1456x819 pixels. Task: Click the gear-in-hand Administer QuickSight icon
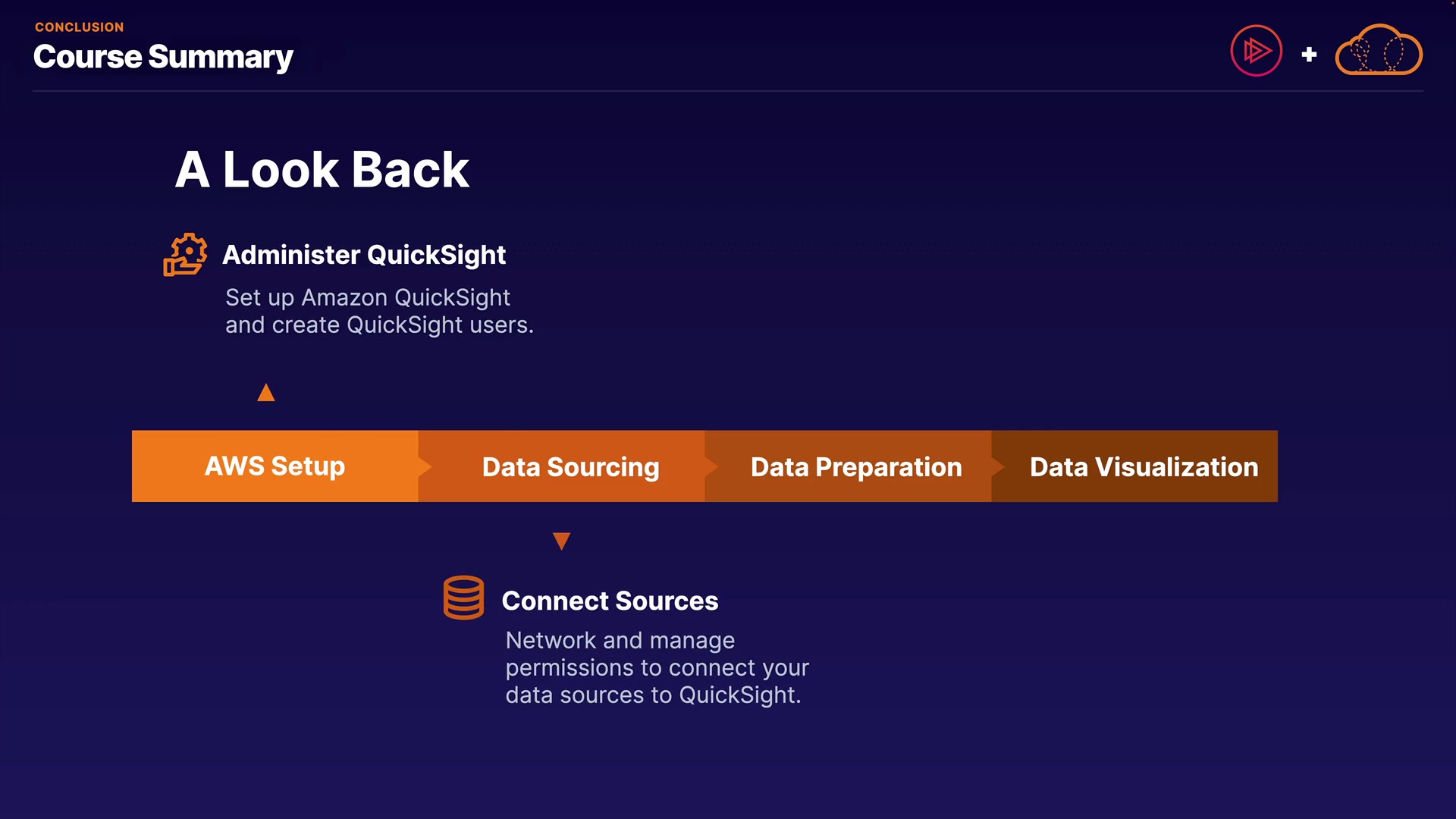185,255
